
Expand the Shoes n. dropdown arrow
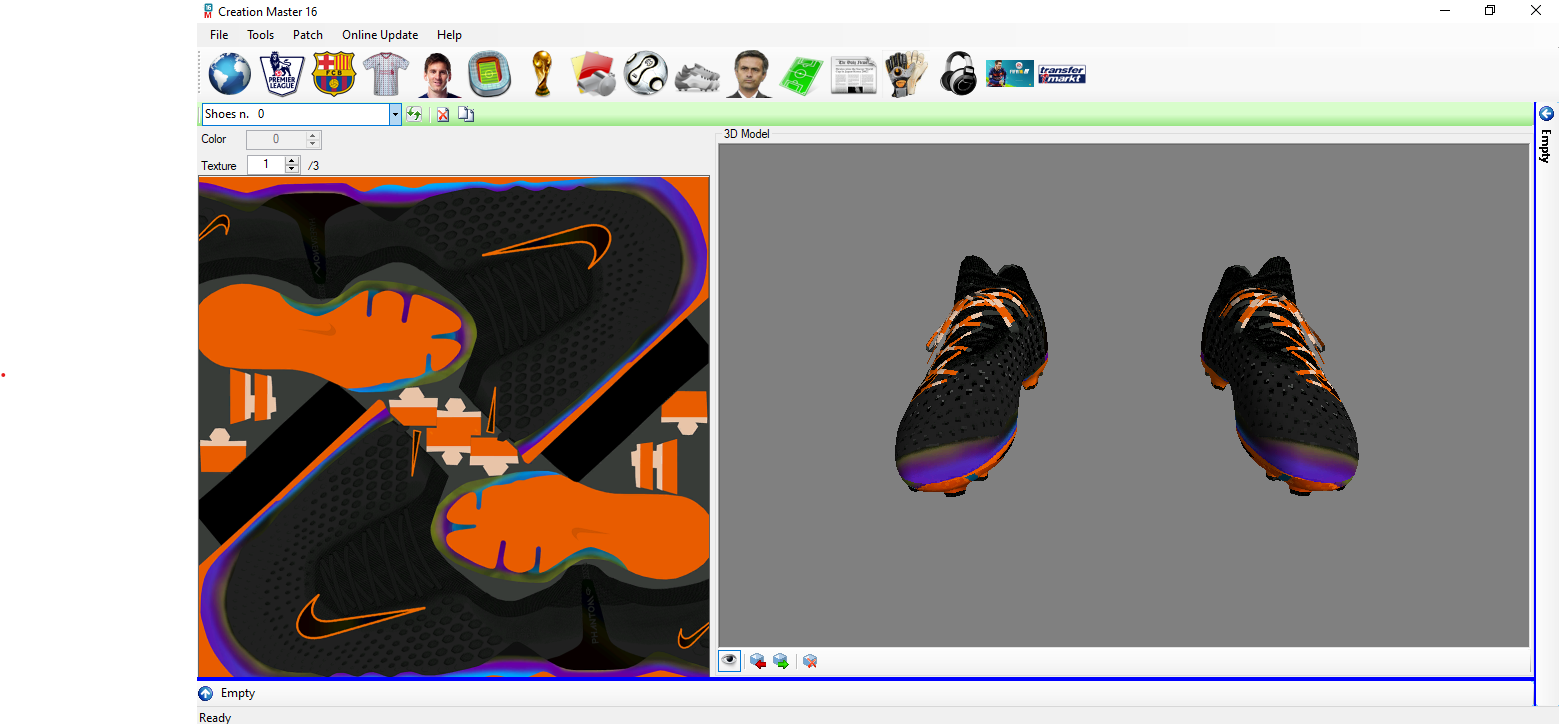[395, 114]
